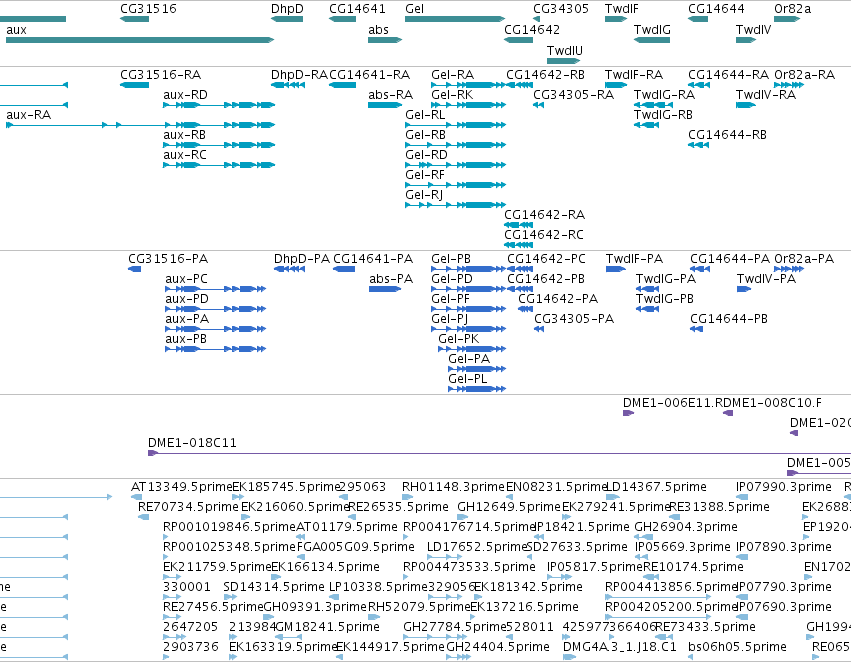Click the Gel-RB transcript
The height and width of the screenshot is (662, 851).
click(x=455, y=145)
